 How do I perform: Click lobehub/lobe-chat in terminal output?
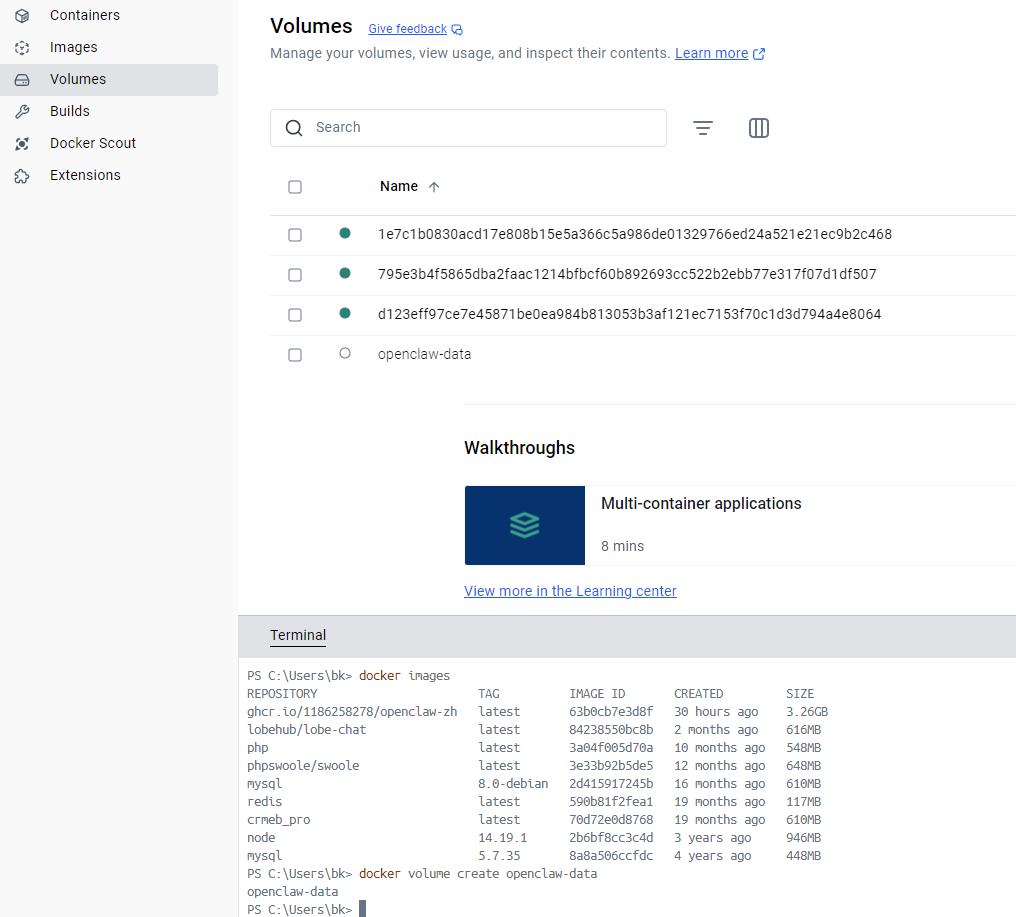click(306, 730)
